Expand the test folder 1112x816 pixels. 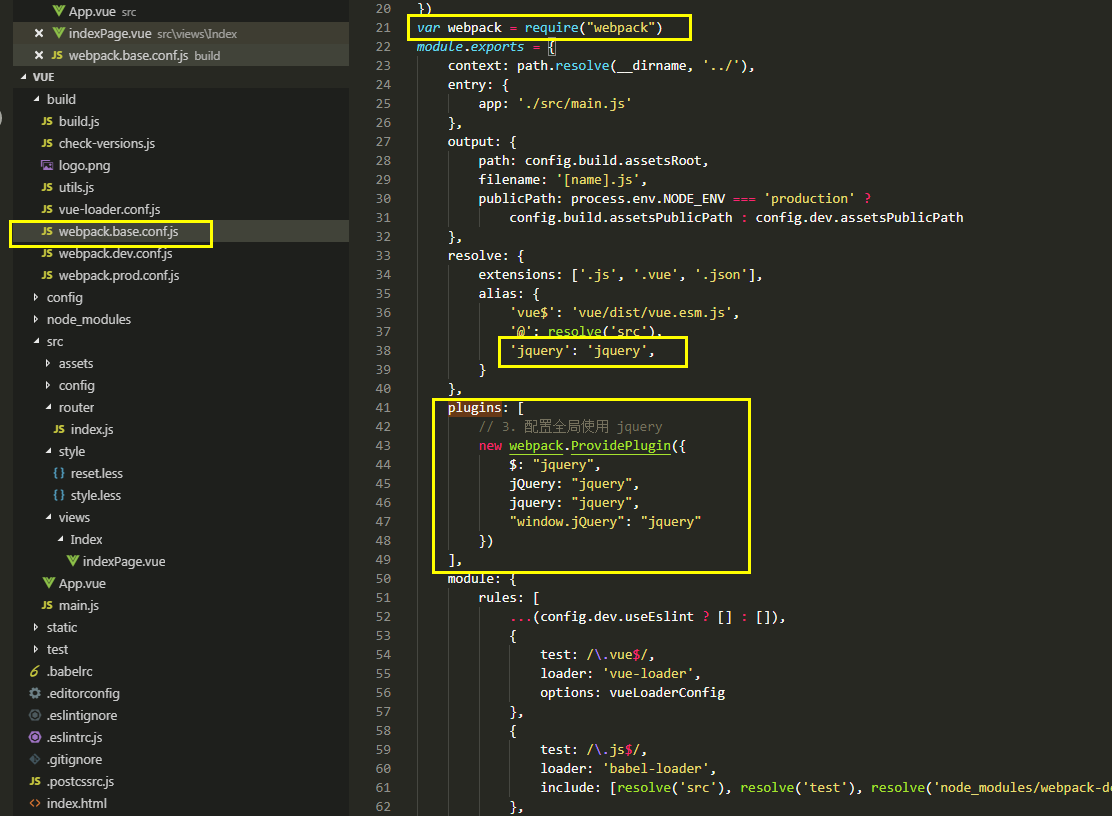36,649
